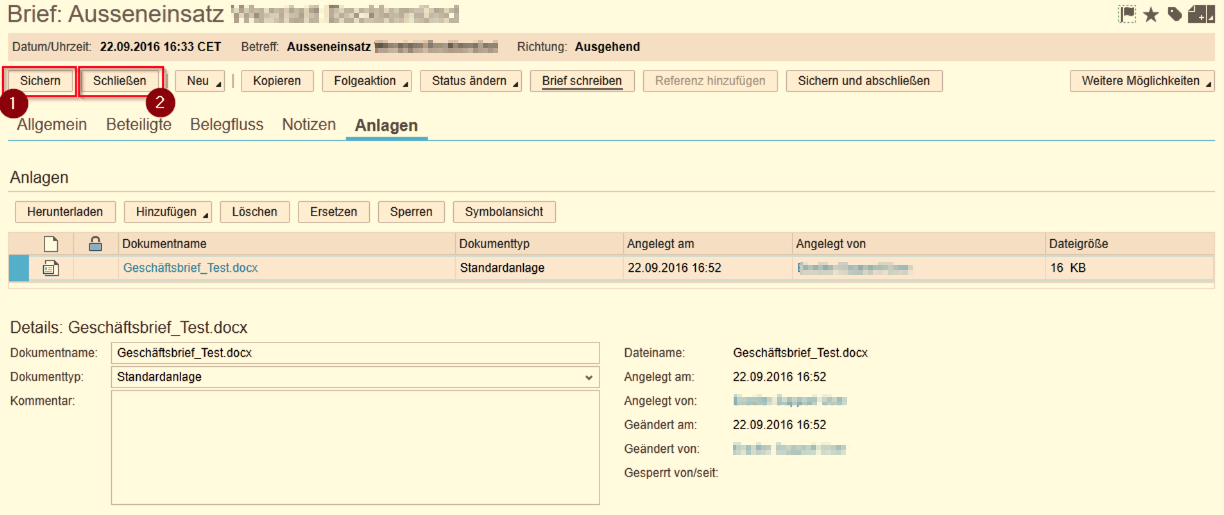Switch to Symbolansicht view

[x=504, y=212]
